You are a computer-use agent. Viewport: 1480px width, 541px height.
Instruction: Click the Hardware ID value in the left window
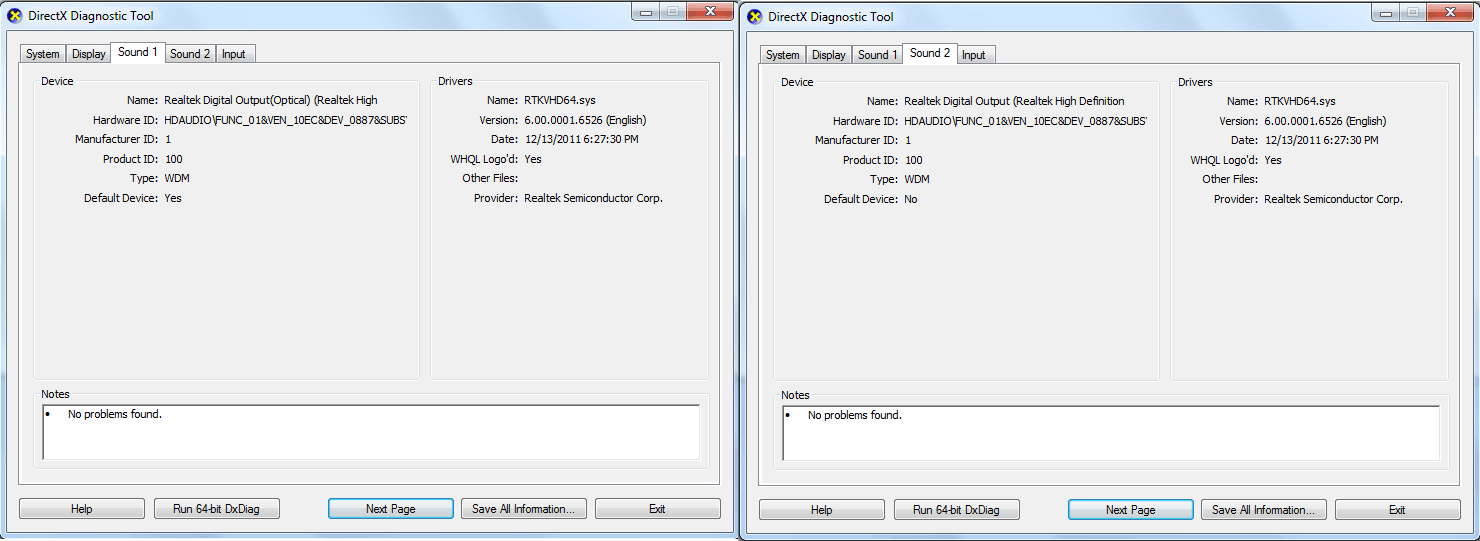[x=286, y=120]
